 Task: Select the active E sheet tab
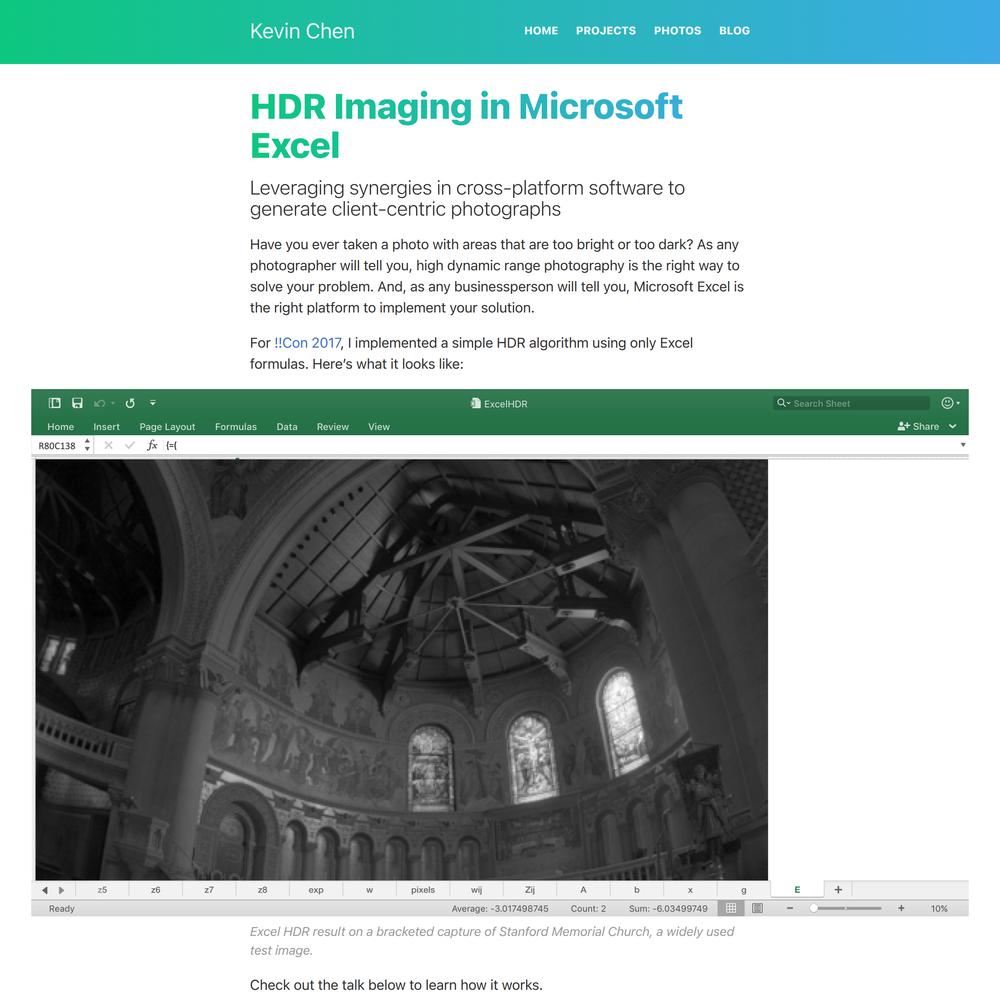coord(797,890)
